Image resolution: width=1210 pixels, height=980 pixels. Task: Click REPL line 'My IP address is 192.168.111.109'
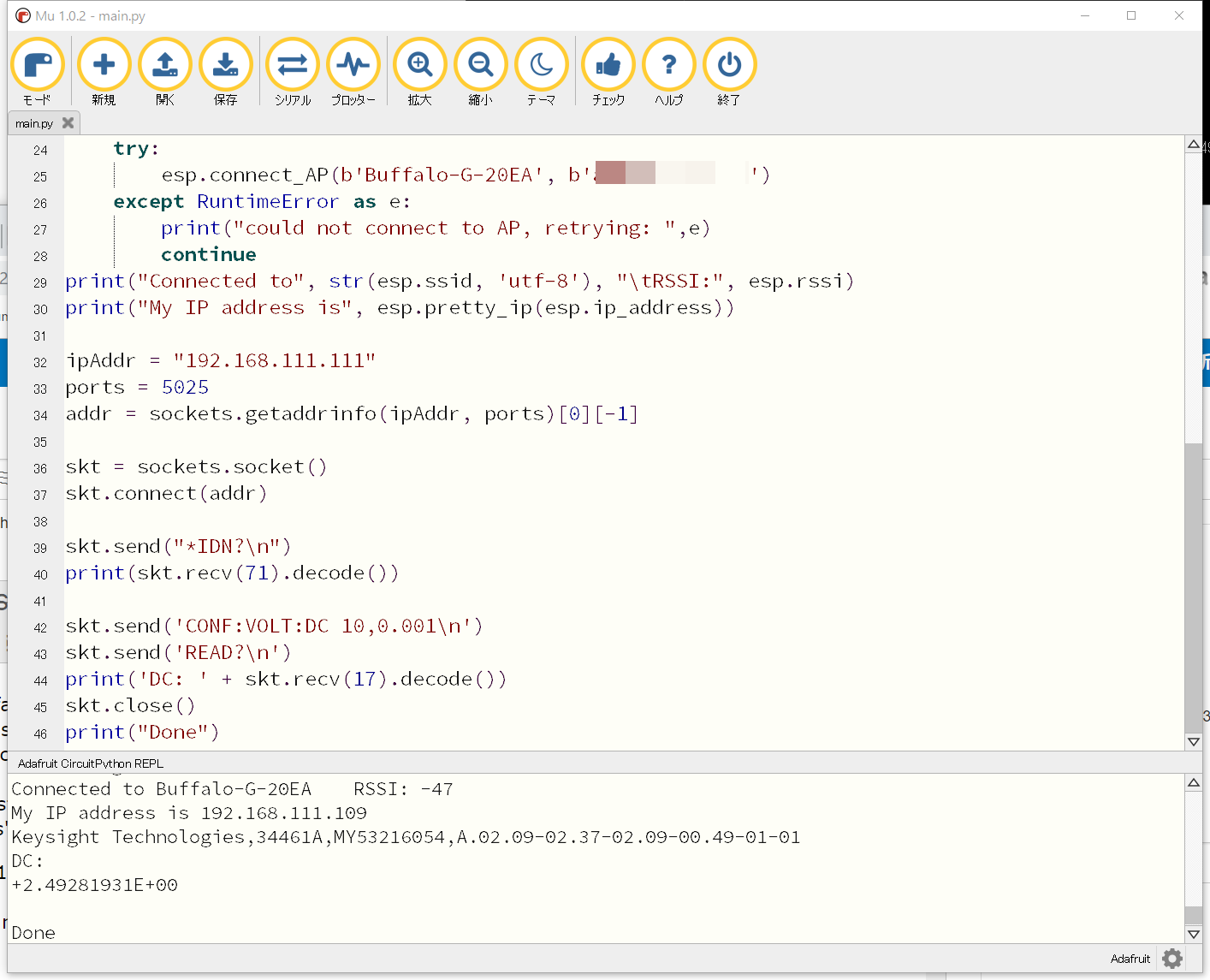click(189, 813)
